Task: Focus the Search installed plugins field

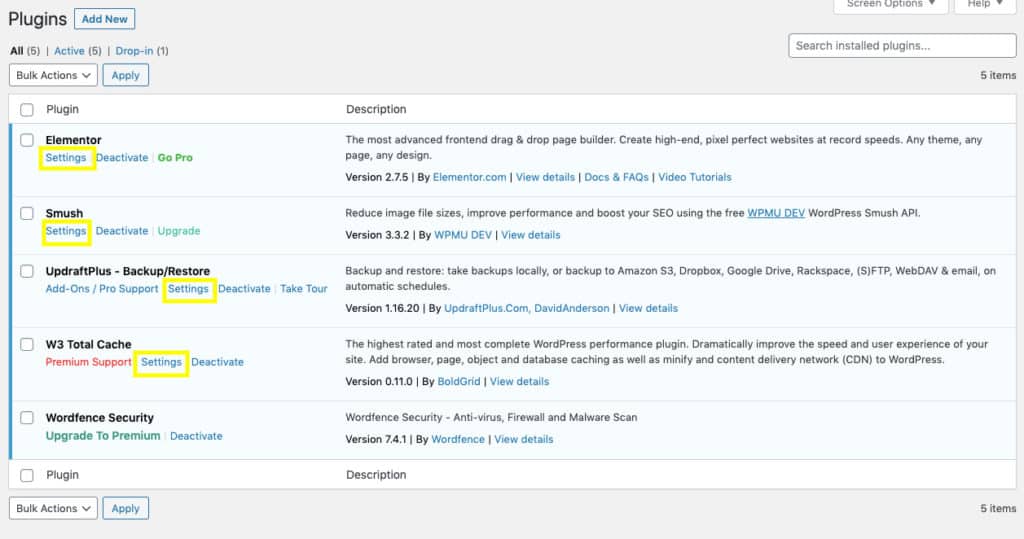Action: pyautogui.click(x=902, y=46)
